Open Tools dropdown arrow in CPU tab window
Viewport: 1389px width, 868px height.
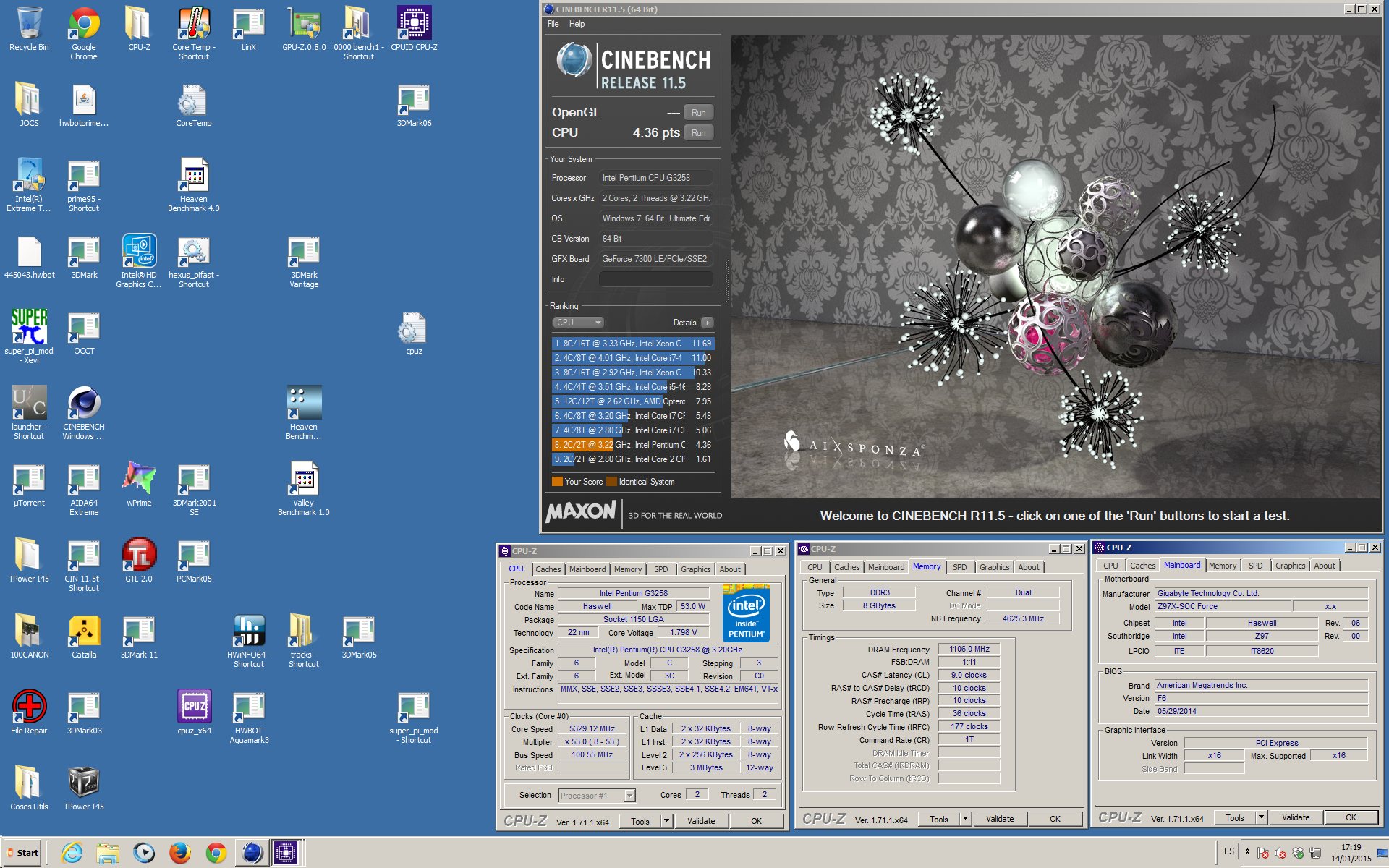pos(666,821)
